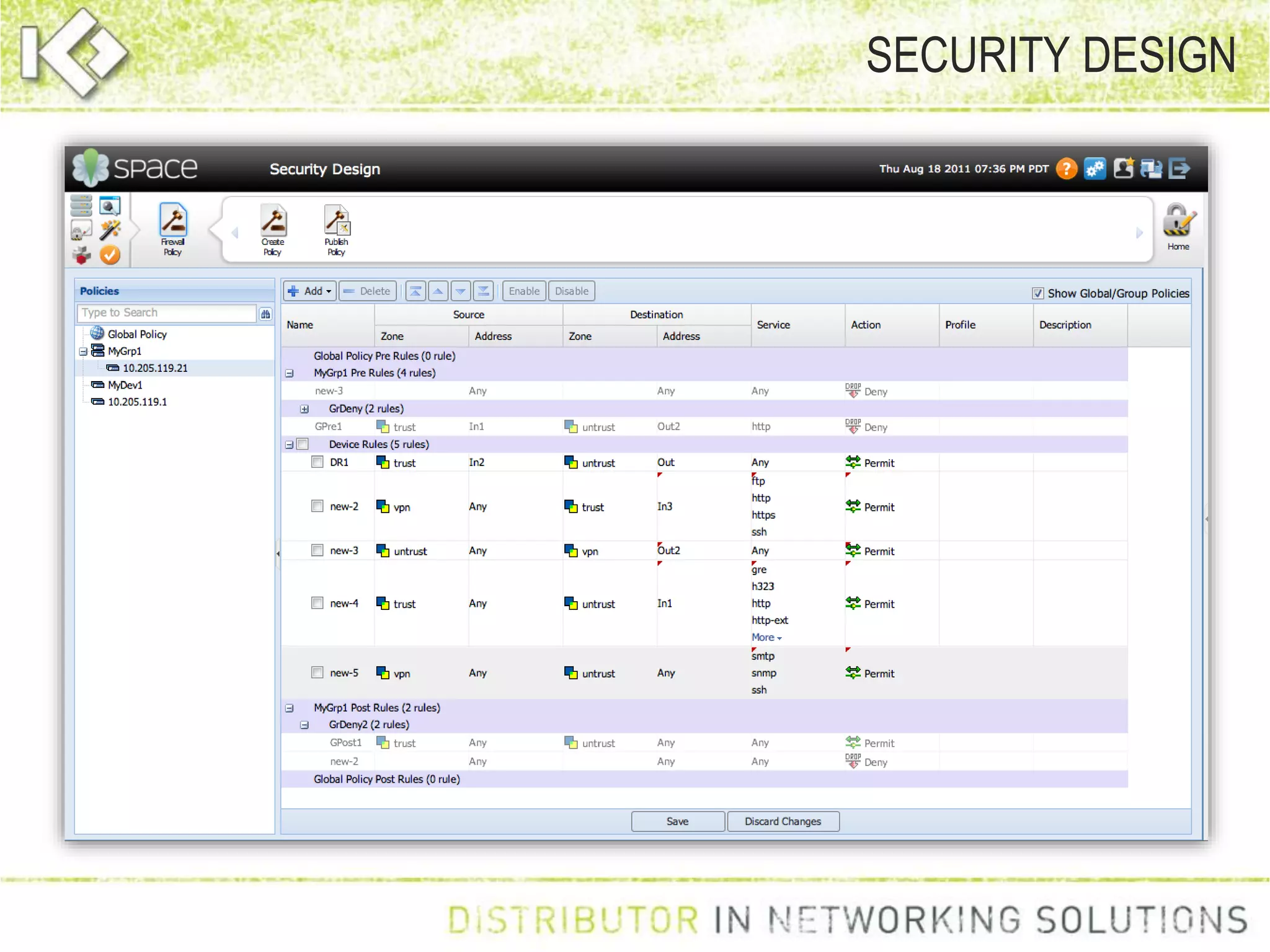Image resolution: width=1270 pixels, height=952 pixels.
Task: Check the new-3 device rule checkbox
Action: click(317, 550)
